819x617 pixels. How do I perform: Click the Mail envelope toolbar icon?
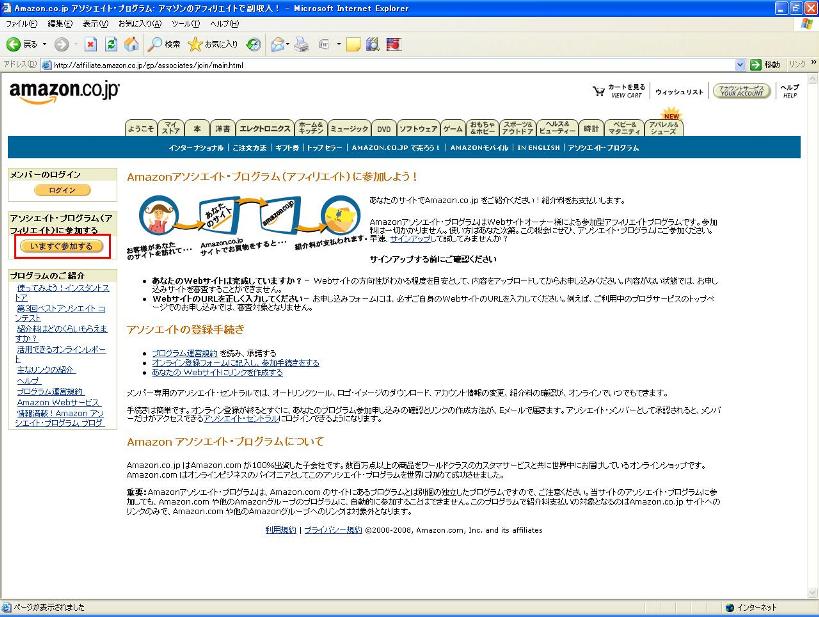[278, 44]
